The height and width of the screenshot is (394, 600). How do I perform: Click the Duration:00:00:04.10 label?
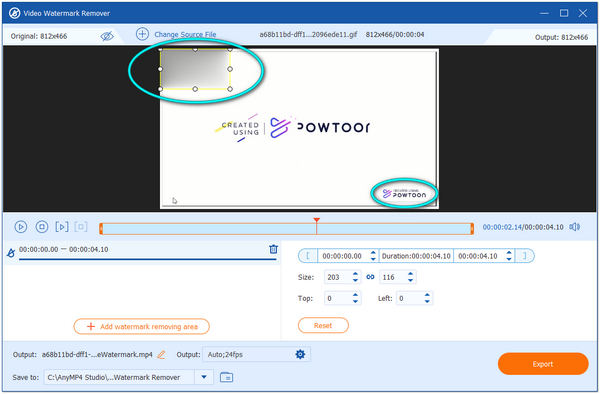[x=416, y=256]
